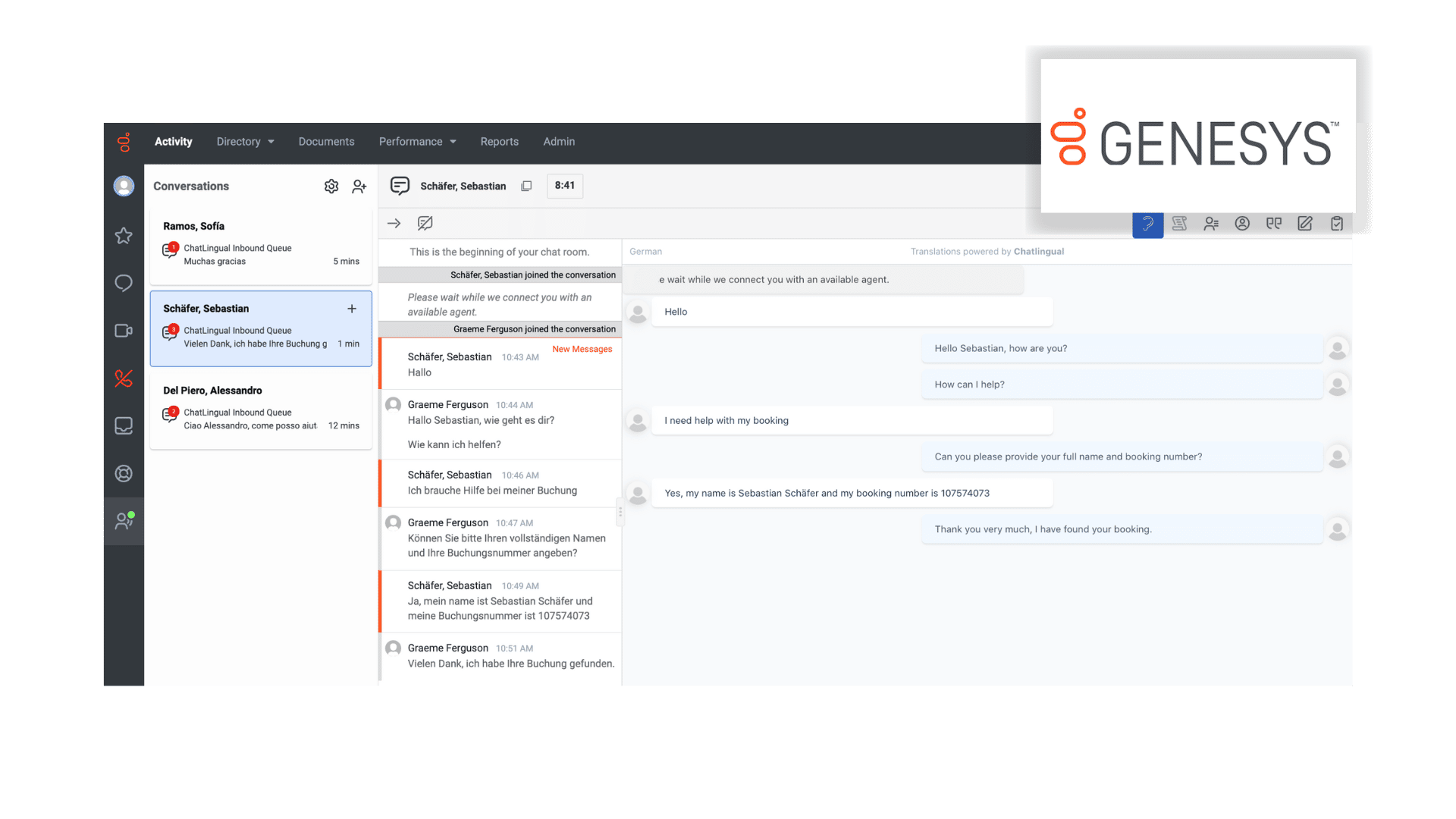Click the Genesys logo in the top bar
This screenshot has width=1456, height=819.
(x=124, y=142)
